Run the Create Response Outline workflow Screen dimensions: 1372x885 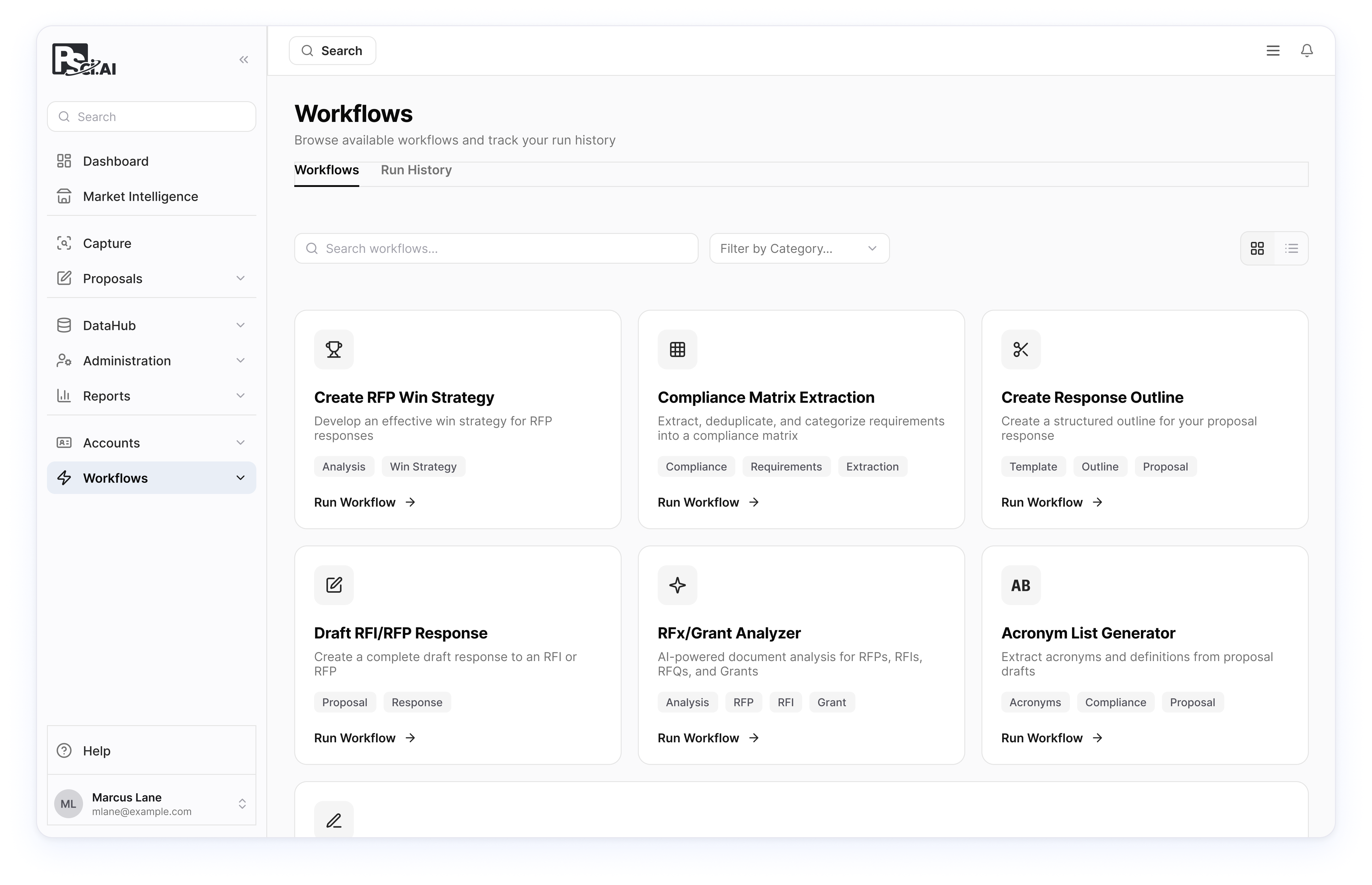[1052, 502]
